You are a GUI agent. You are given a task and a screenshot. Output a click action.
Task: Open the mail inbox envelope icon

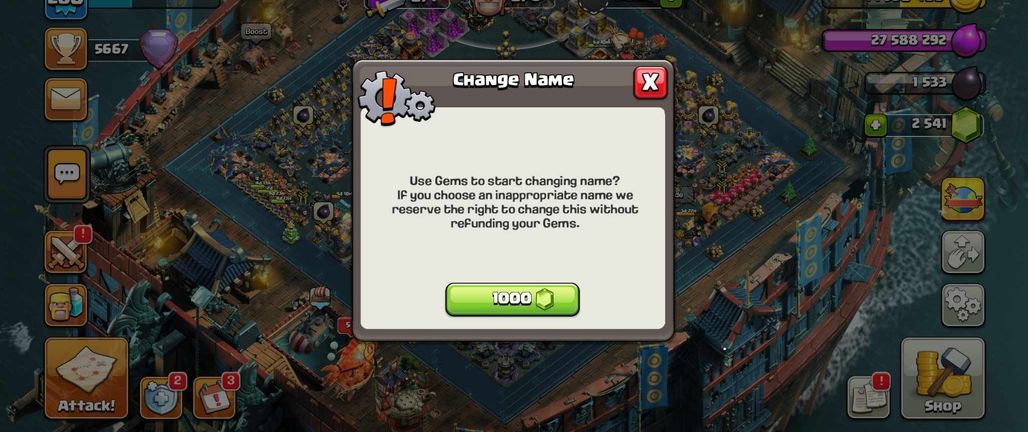pyautogui.click(x=66, y=100)
